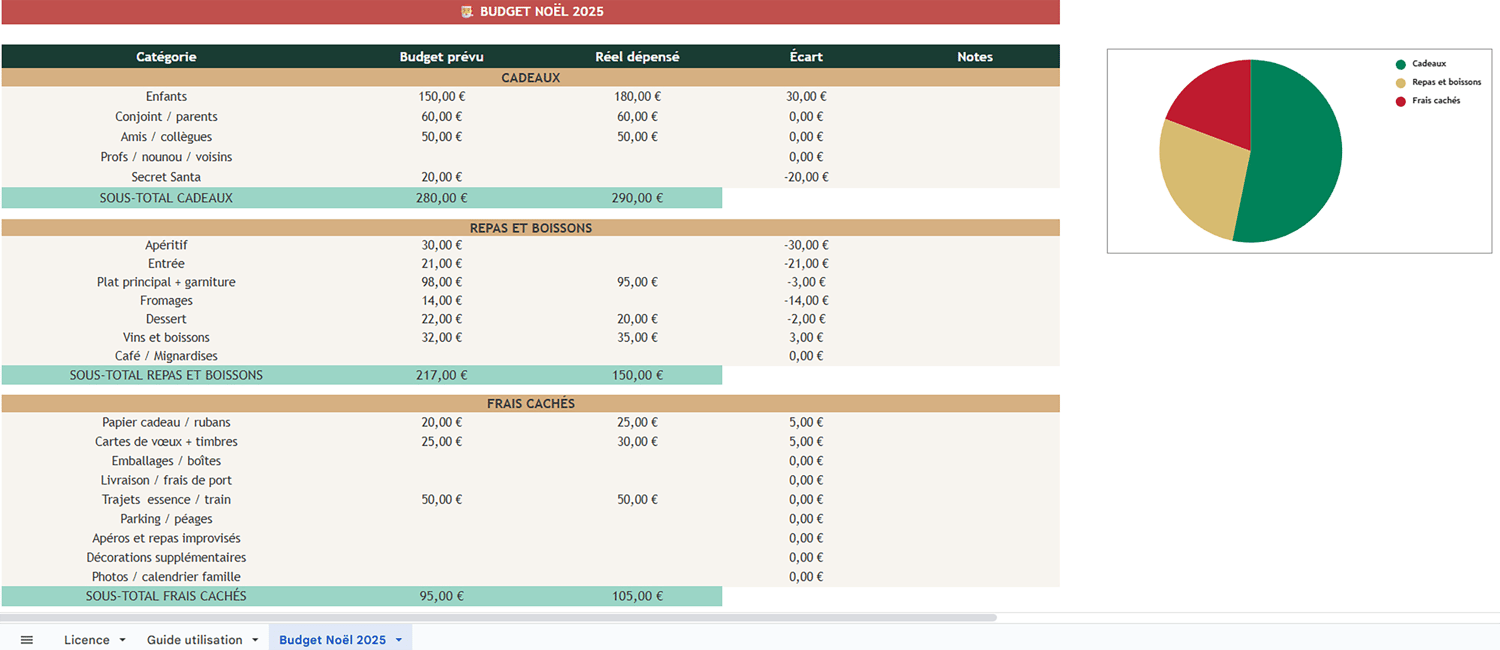Select the 280,00 € cadeaux subtotal budget

442,198
